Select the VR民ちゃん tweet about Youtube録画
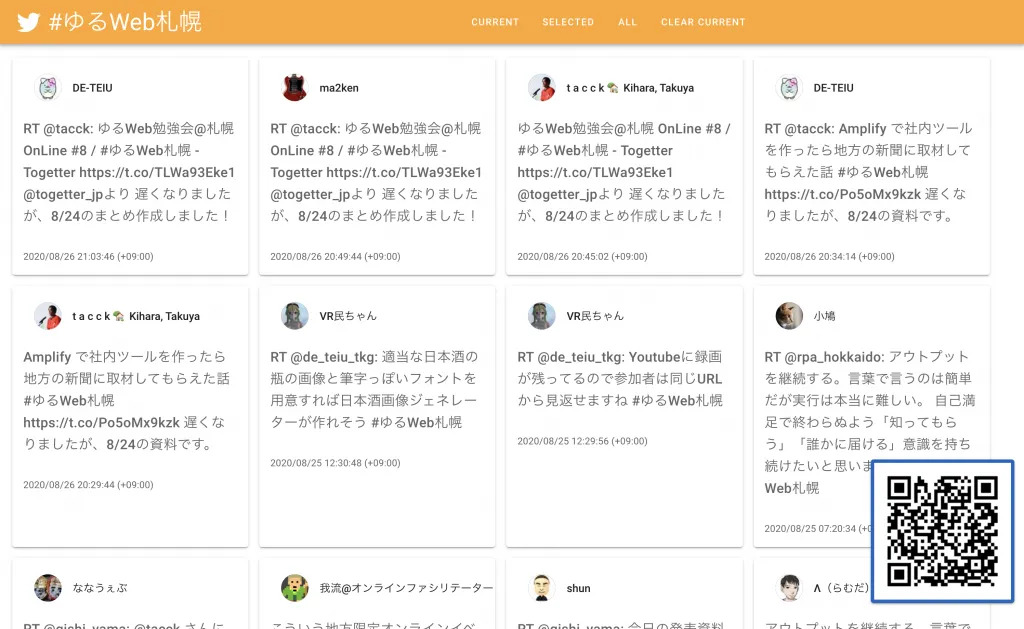1024x629 pixels. [x=623, y=378]
